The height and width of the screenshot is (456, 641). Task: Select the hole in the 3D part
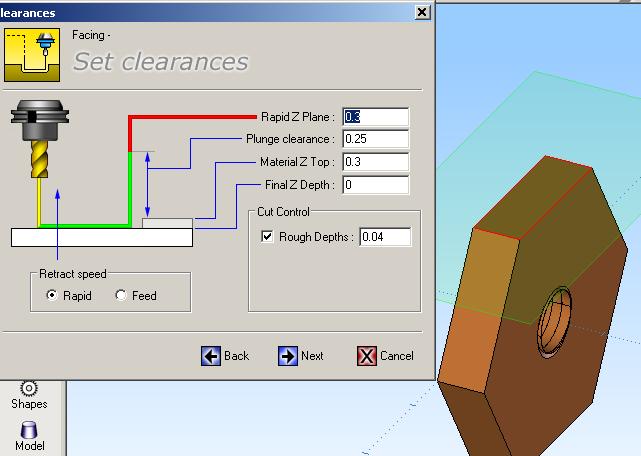(557, 324)
